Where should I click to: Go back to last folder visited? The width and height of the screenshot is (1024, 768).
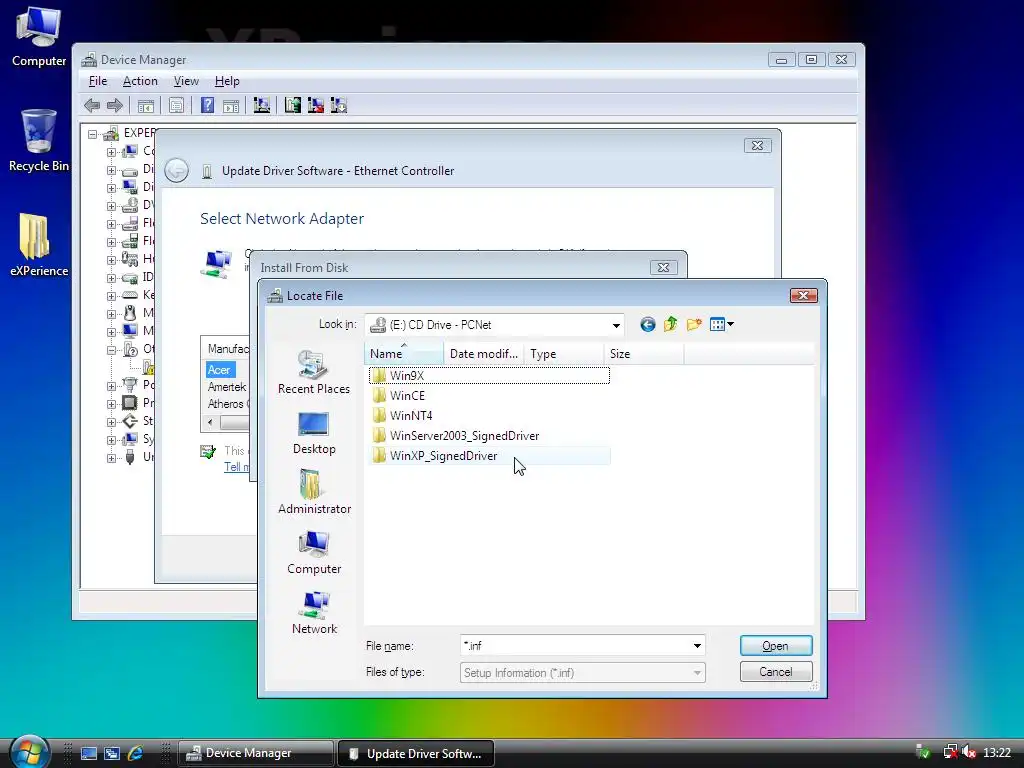point(647,325)
